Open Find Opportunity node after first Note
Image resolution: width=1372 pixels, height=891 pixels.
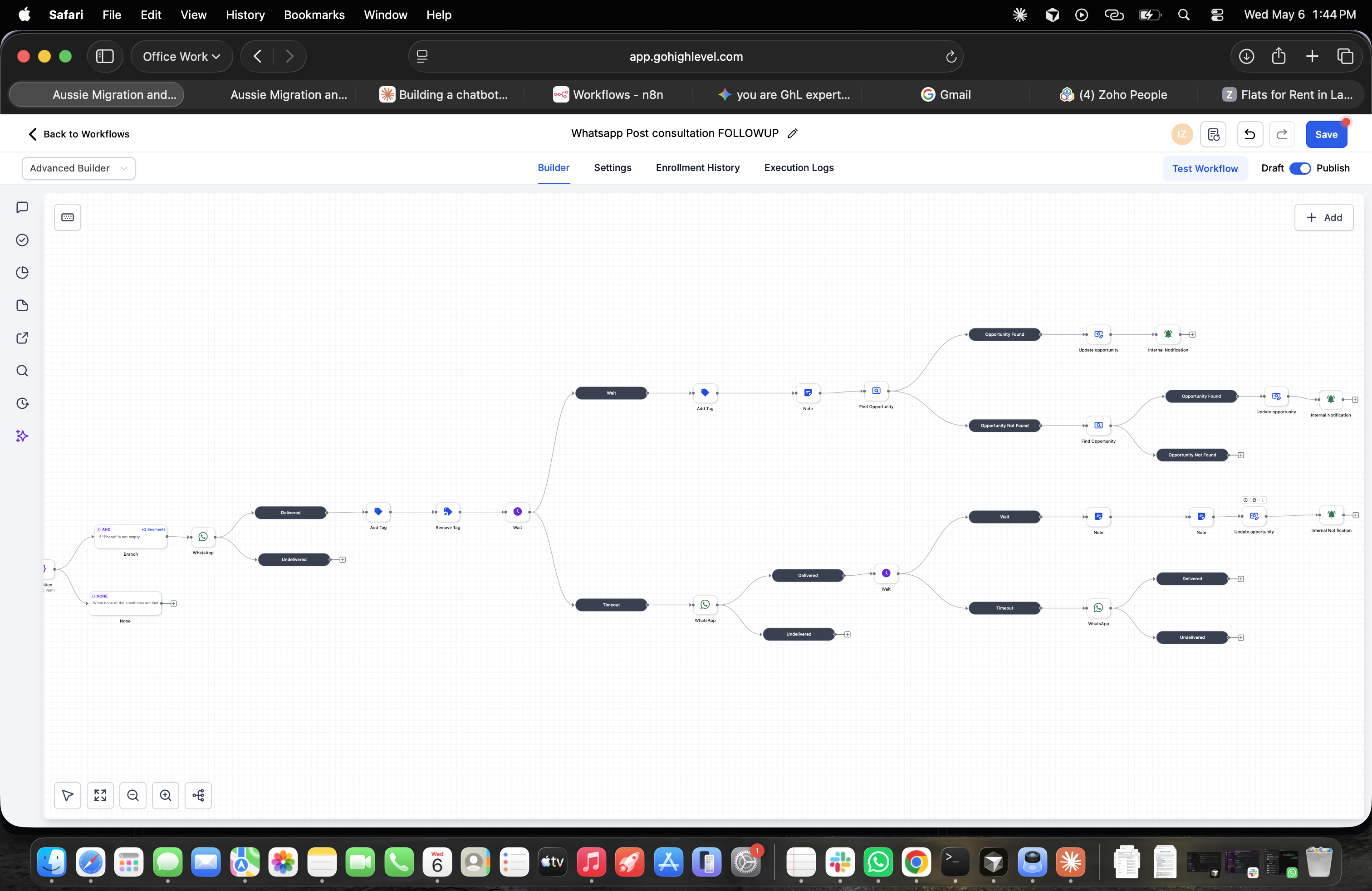pos(876,391)
